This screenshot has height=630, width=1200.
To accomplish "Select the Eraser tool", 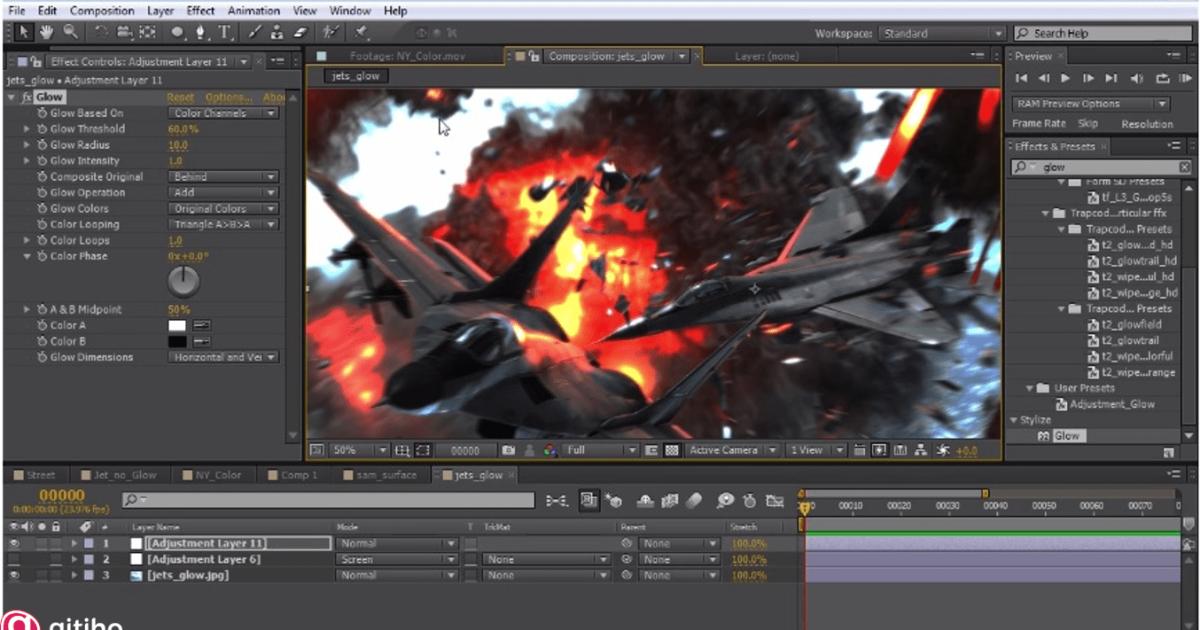I will click(299, 33).
